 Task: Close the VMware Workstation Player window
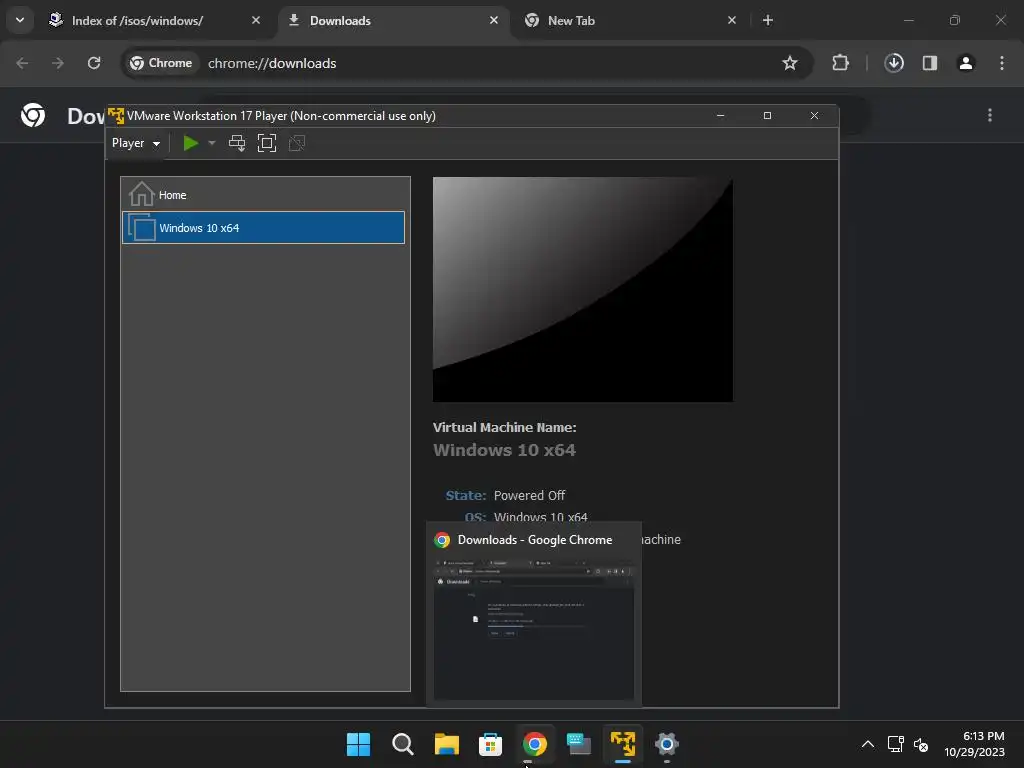pyautogui.click(x=814, y=116)
